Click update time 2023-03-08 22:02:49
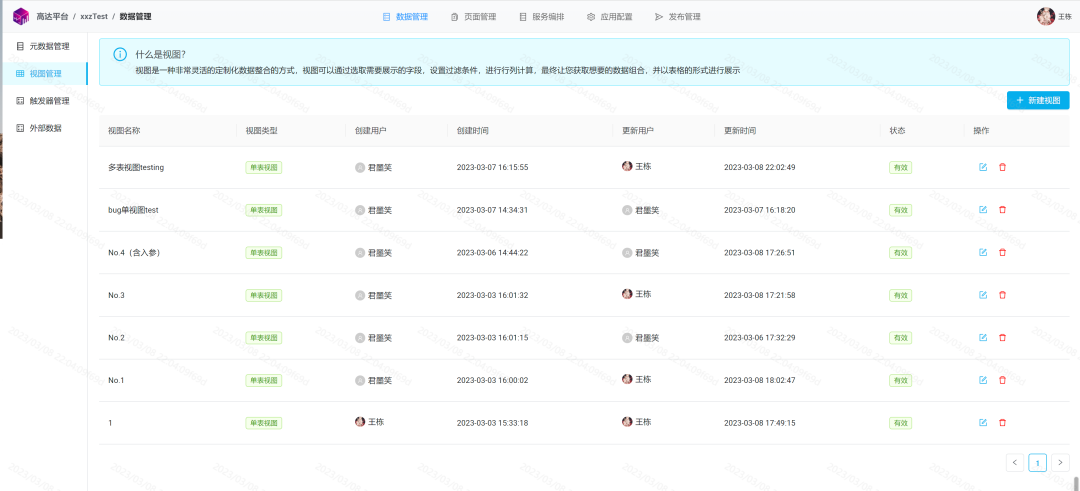1080x491 pixels. pos(760,167)
